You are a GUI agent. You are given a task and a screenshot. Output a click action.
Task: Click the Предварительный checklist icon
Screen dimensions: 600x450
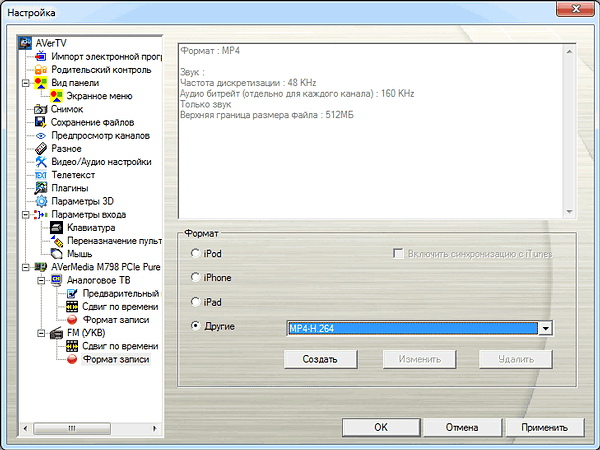point(72,293)
